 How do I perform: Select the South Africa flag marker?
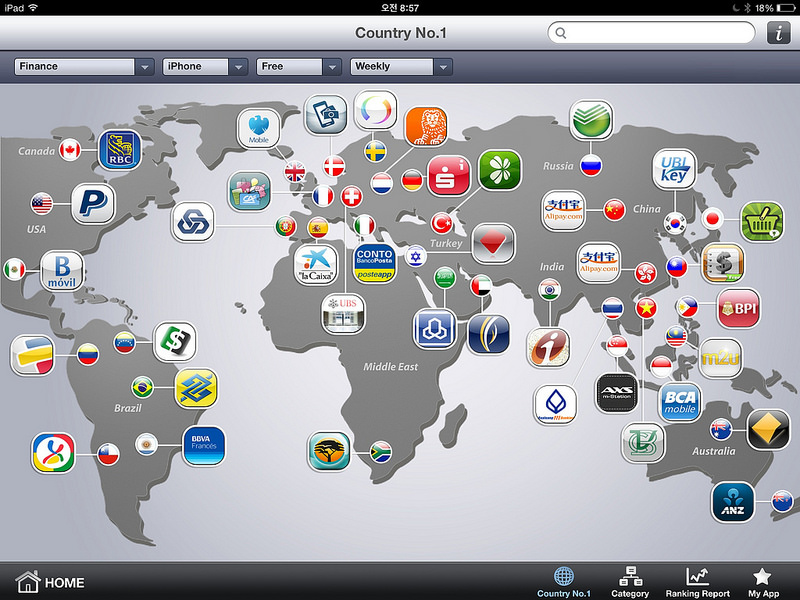[x=381, y=452]
